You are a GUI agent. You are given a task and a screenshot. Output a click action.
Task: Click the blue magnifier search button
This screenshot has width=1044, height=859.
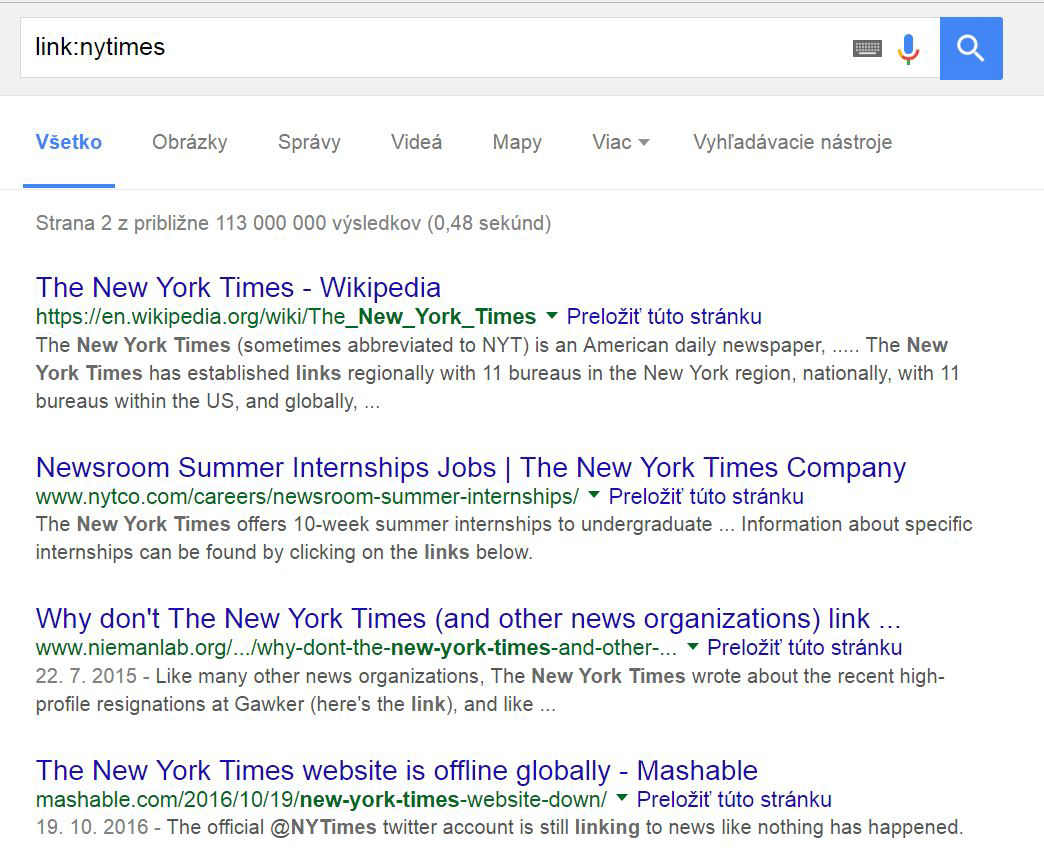971,49
